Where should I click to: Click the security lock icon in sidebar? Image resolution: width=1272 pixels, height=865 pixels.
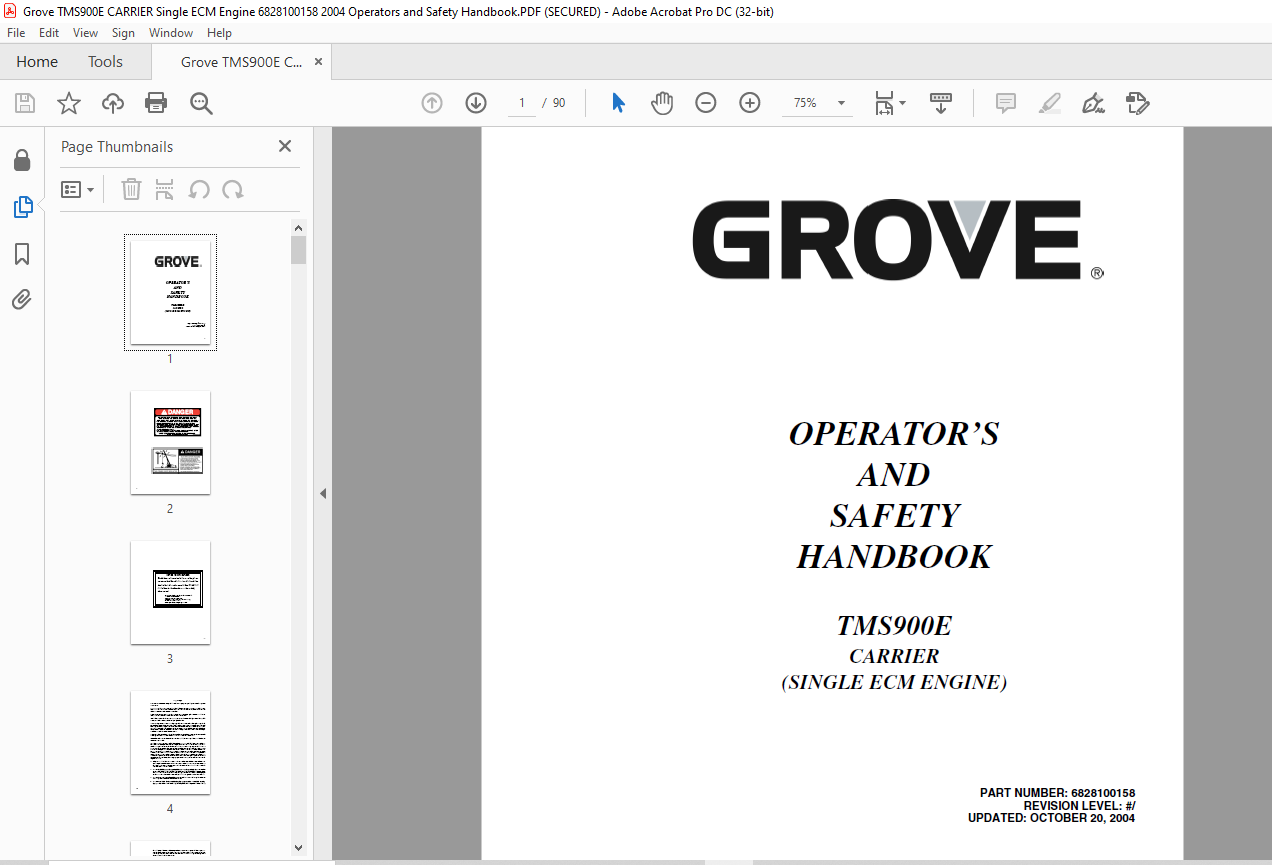pyautogui.click(x=22, y=160)
